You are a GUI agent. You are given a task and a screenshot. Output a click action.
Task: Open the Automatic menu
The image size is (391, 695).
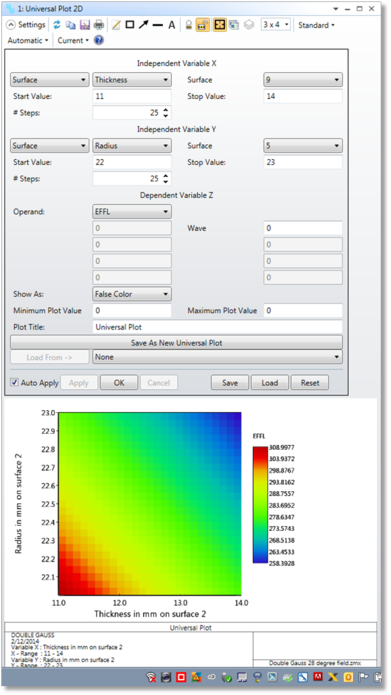pos(28,40)
